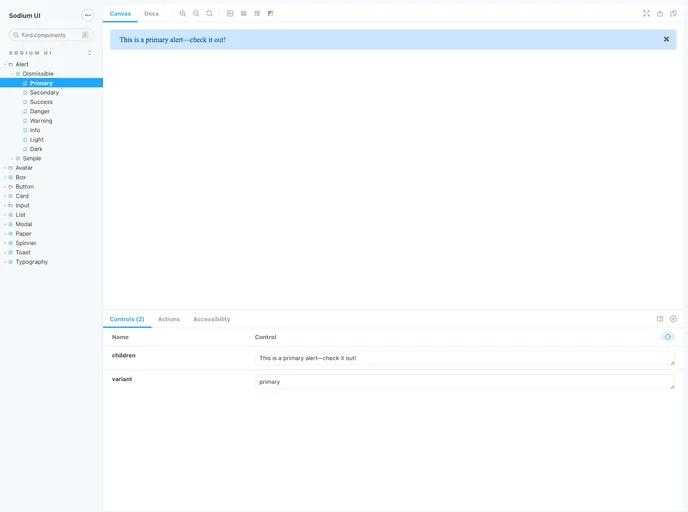This screenshot has width=688, height=512.
Task: Toggle the measure/outline toolbar icon
Action: [271, 14]
